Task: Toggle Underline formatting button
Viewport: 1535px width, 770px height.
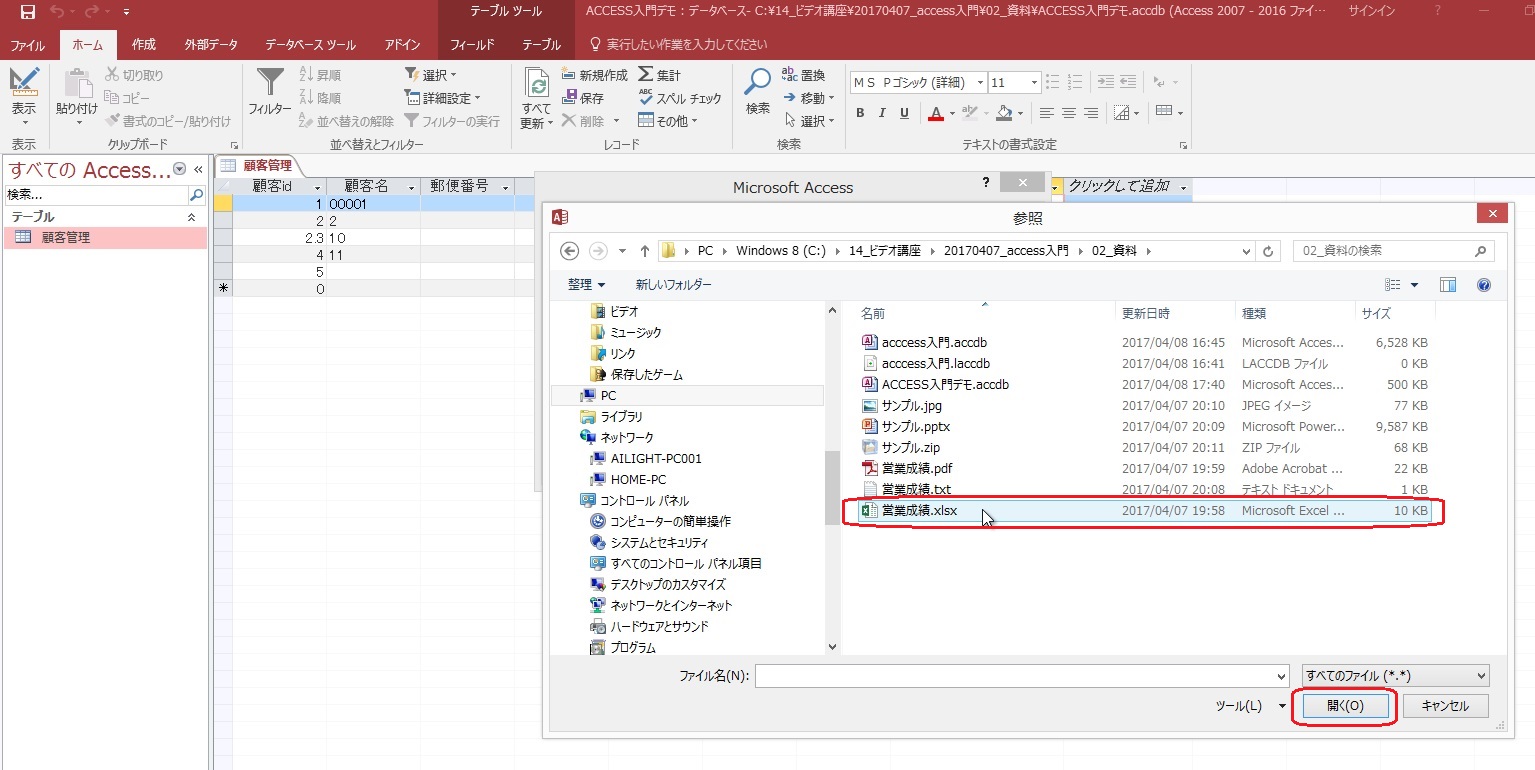Action: coord(904,113)
